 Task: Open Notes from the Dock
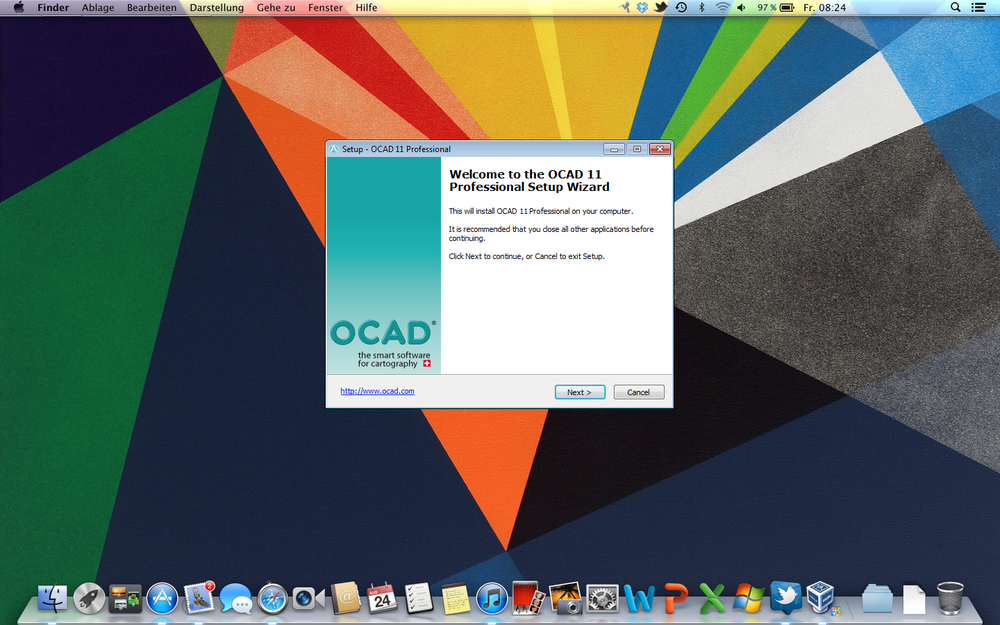(x=455, y=598)
